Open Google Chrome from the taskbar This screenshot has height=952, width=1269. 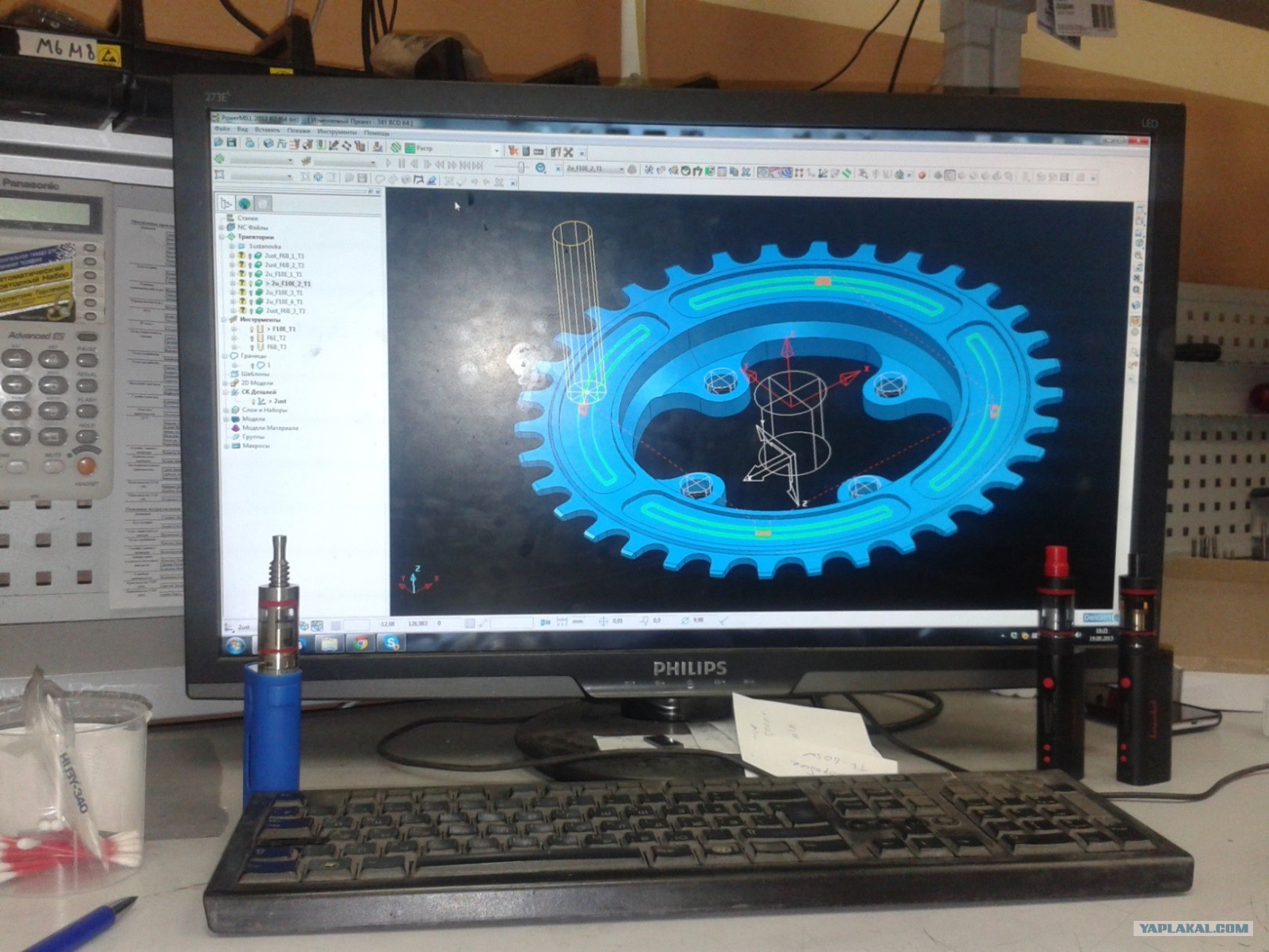pos(361,643)
